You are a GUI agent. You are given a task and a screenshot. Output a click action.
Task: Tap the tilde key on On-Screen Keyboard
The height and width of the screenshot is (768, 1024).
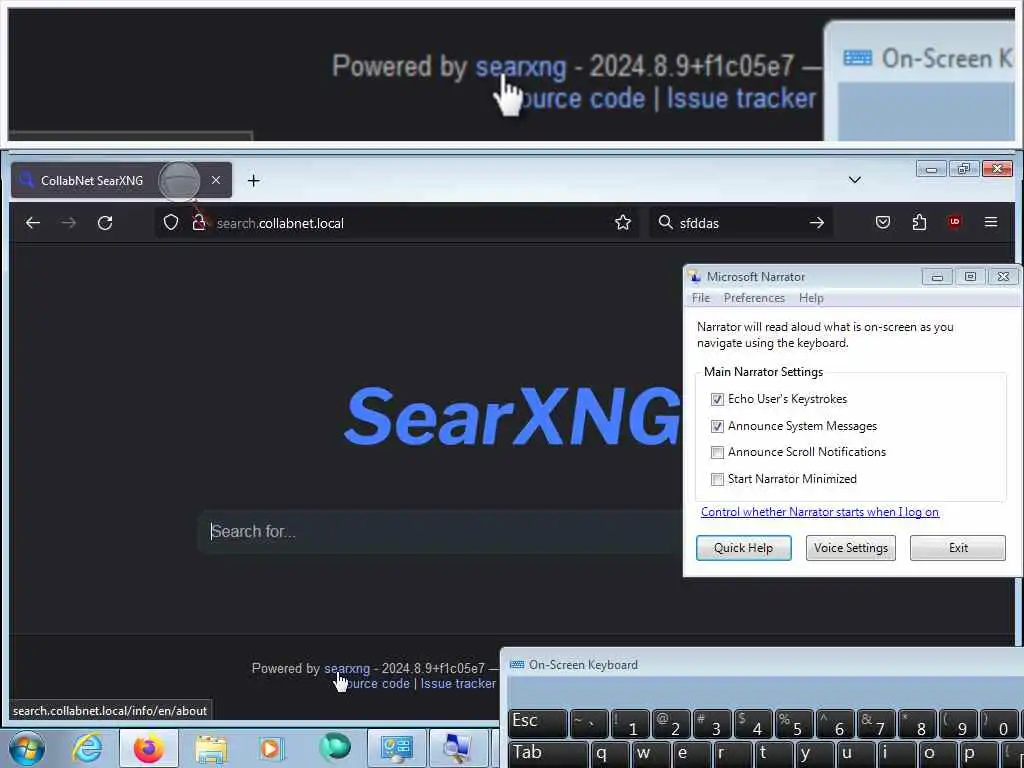pyautogui.click(x=589, y=724)
